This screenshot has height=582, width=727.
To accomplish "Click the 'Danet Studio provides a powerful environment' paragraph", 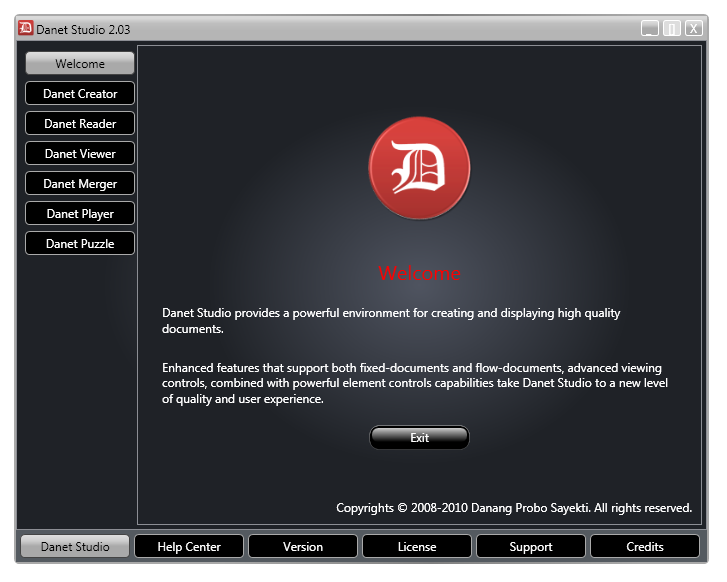I will click(391, 320).
